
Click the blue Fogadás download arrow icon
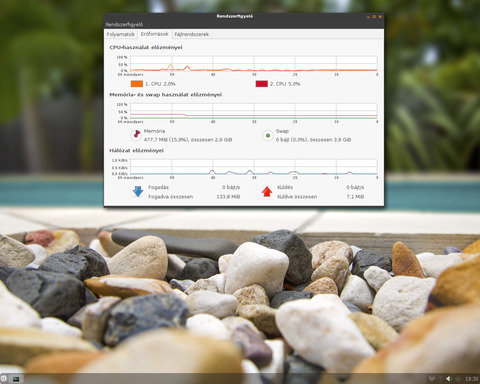[x=138, y=191]
